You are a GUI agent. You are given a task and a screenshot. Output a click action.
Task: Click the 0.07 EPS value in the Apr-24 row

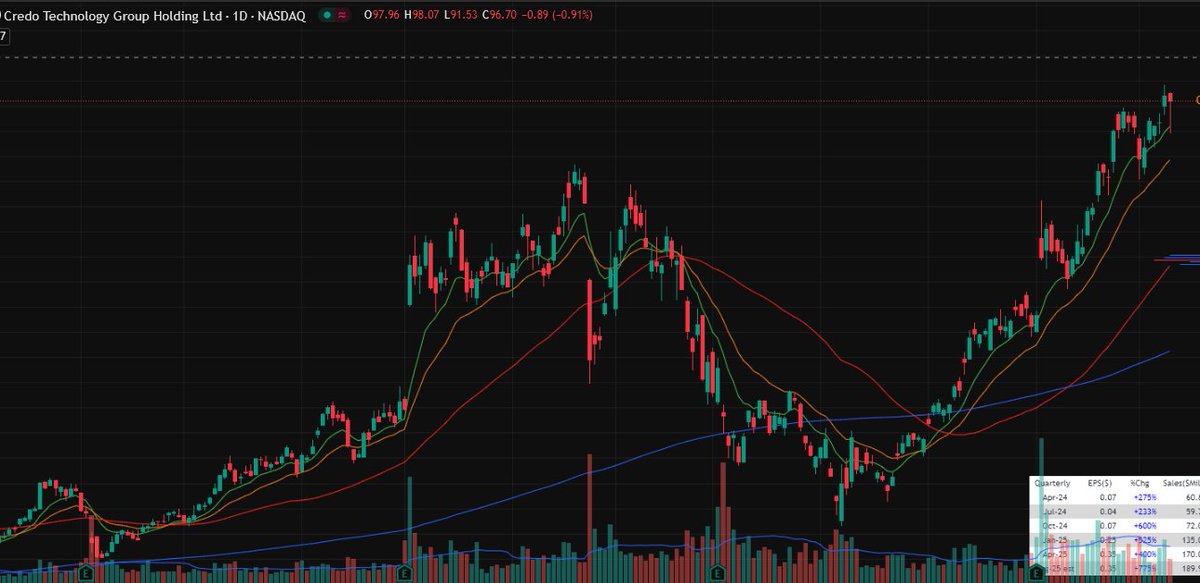(1107, 496)
